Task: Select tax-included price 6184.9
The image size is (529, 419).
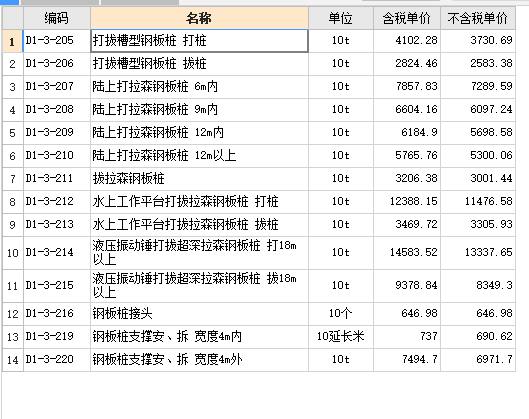Action: 407,133
